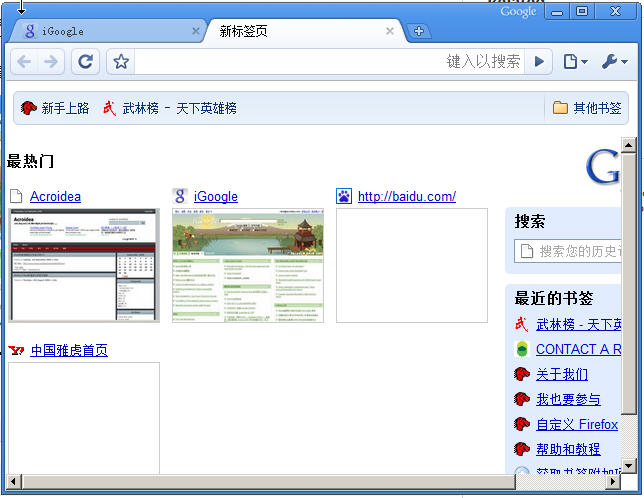The image size is (644, 498).
Task: Open a new tab with plus button
Action: (419, 31)
